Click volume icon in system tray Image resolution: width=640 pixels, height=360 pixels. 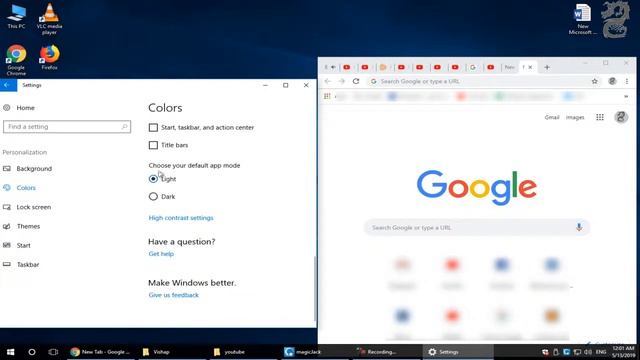[x=588, y=352]
